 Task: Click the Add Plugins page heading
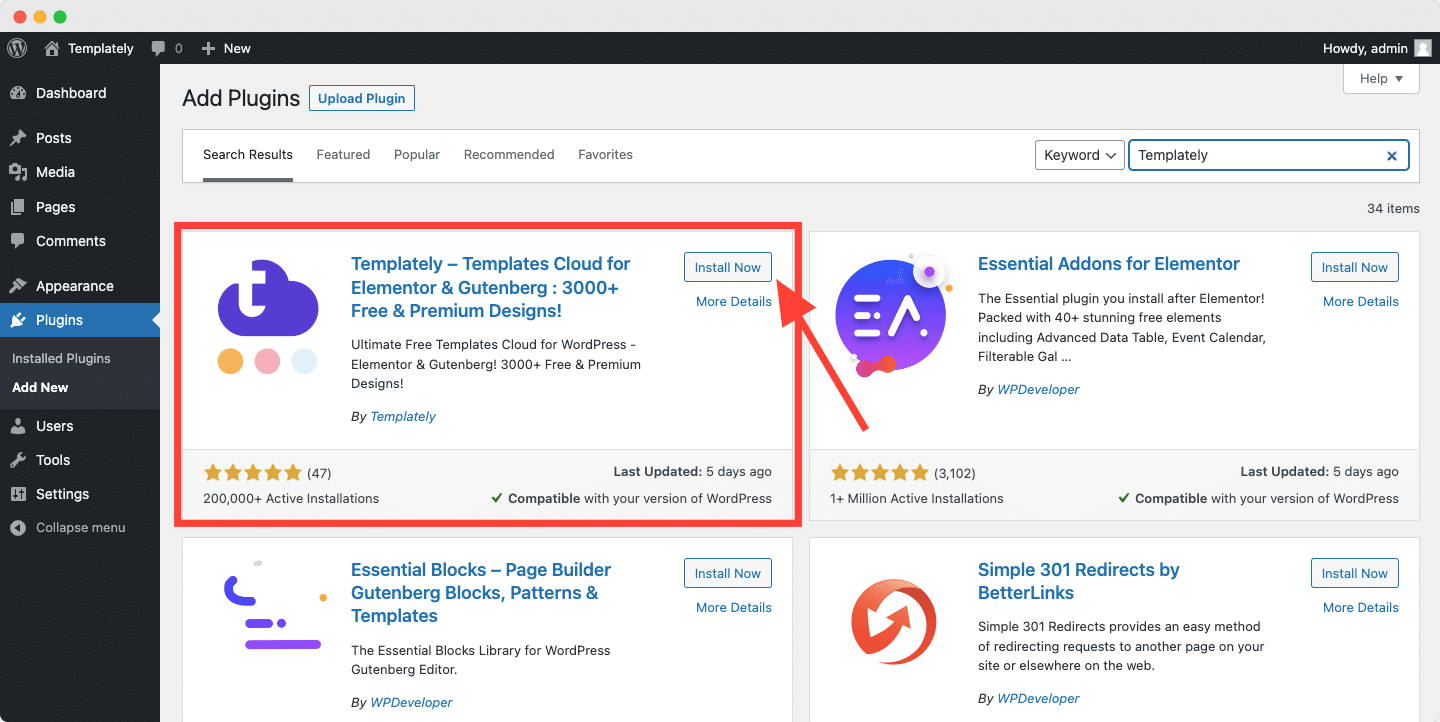tap(241, 98)
